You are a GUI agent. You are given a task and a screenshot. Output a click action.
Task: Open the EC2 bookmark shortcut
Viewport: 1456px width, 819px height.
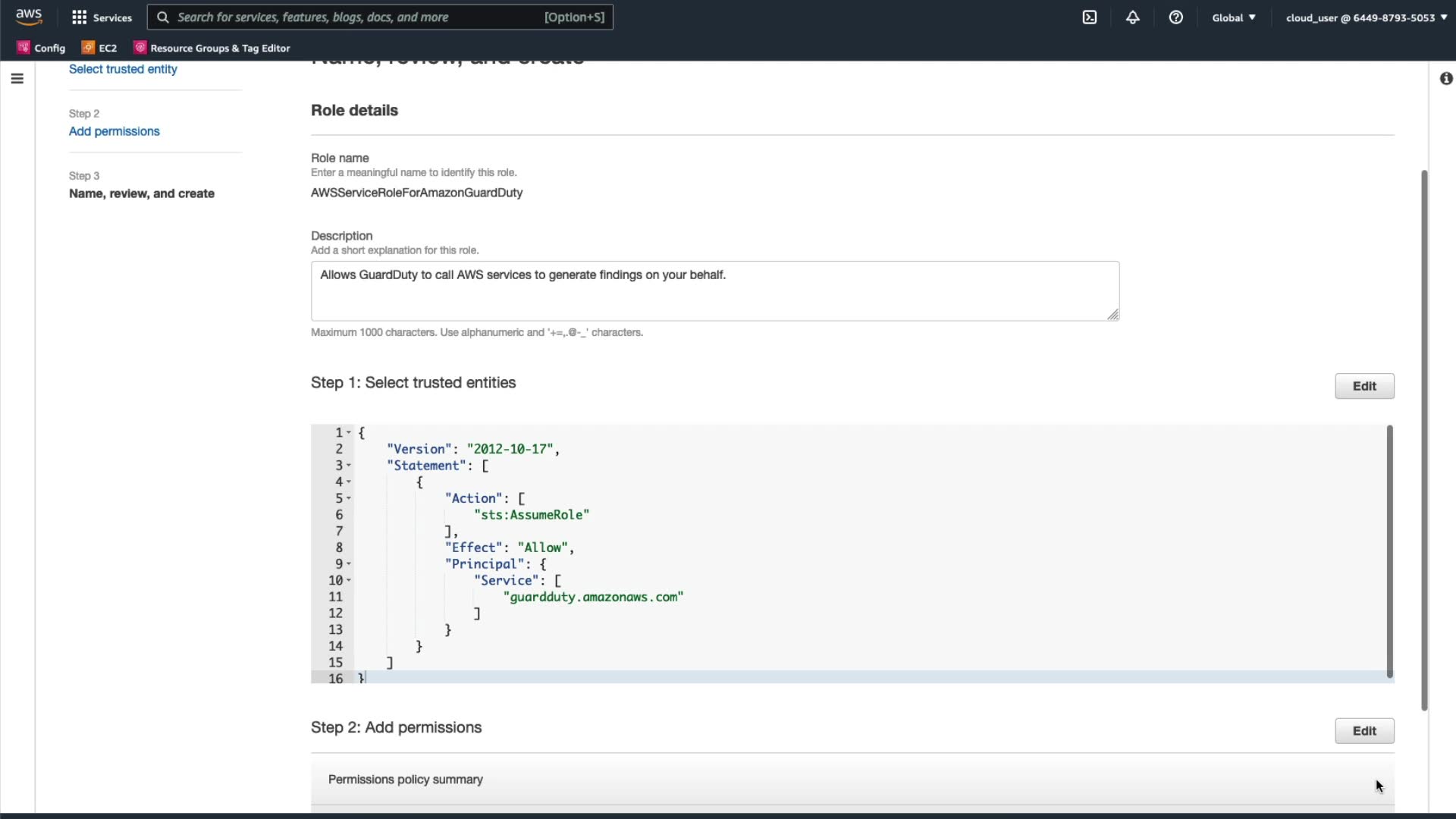(99, 48)
